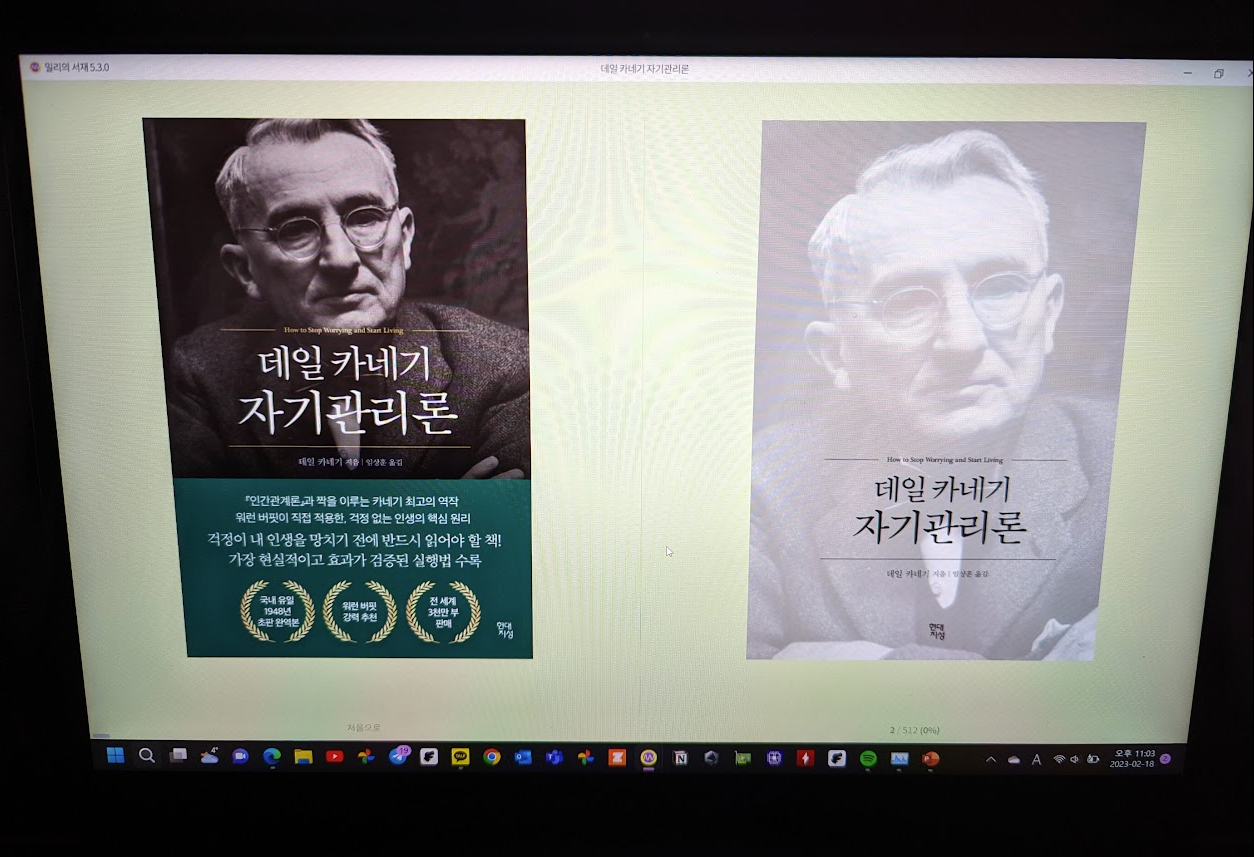Launch Microsoft Edge from taskbar
This screenshot has width=1254, height=857.
271,757
